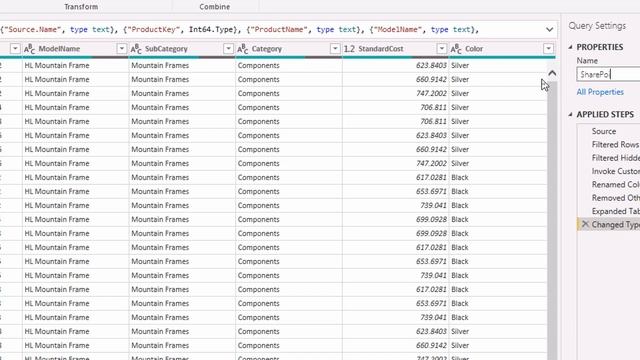Click the StandardCost decimal type icon
The width and height of the screenshot is (640, 360).
pos(349,49)
